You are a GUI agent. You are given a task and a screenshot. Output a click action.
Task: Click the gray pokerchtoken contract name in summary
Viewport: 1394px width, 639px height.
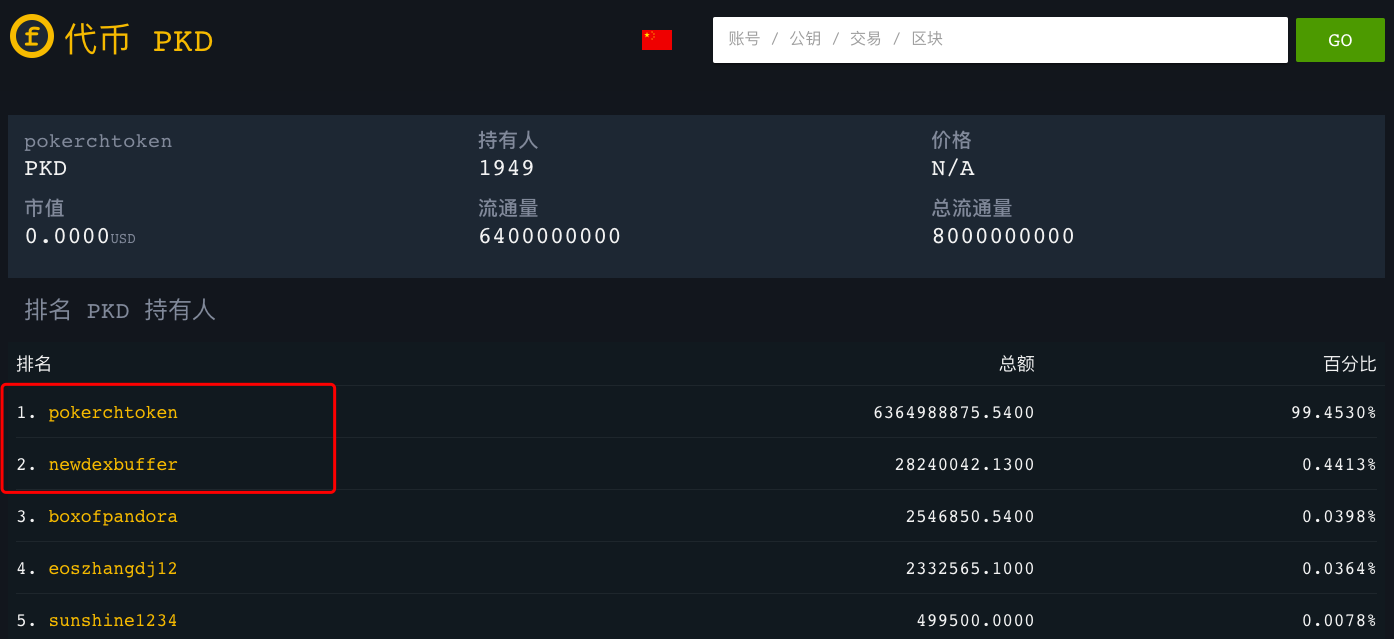pos(98,141)
